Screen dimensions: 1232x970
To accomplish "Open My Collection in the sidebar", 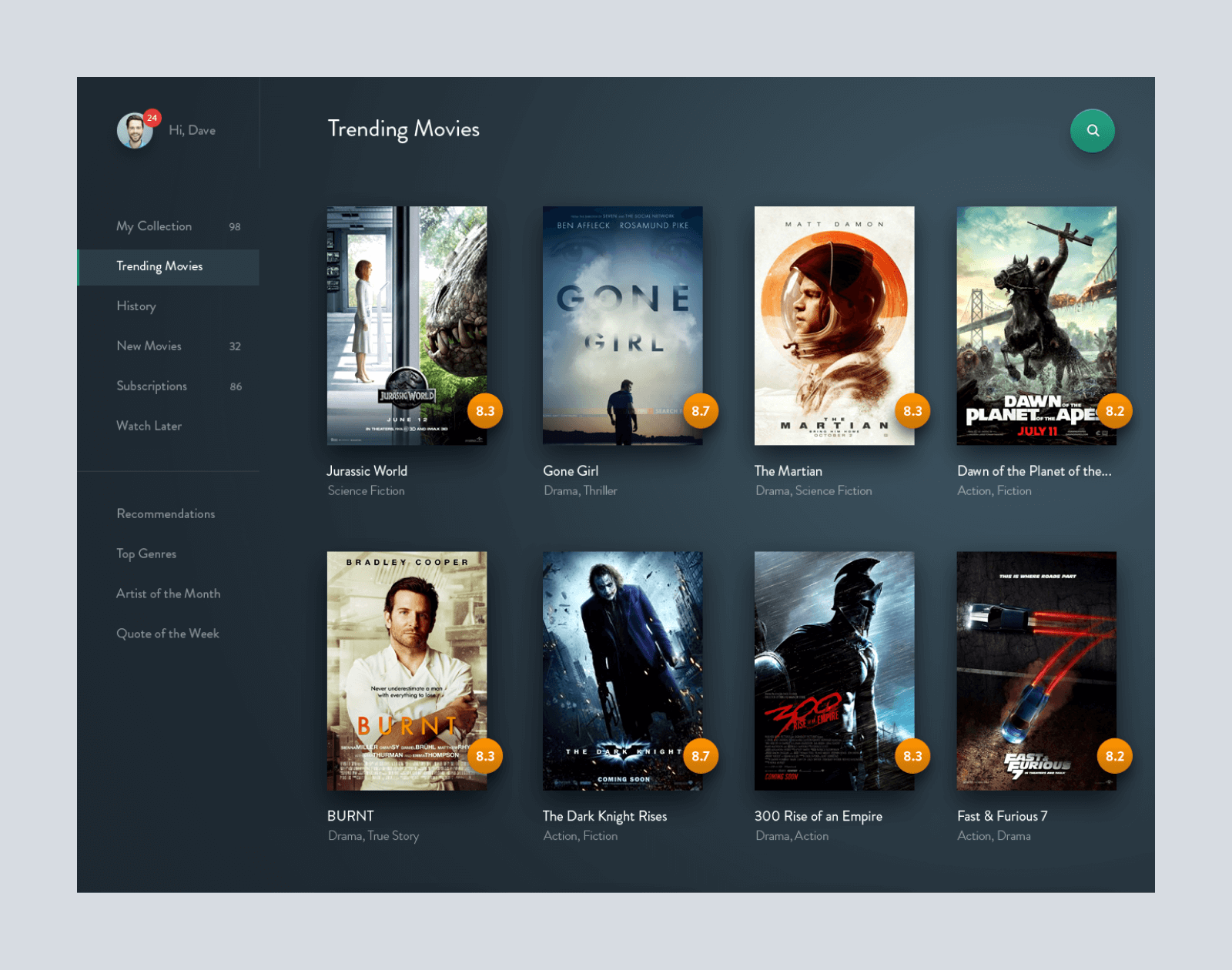I will pyautogui.click(x=154, y=226).
